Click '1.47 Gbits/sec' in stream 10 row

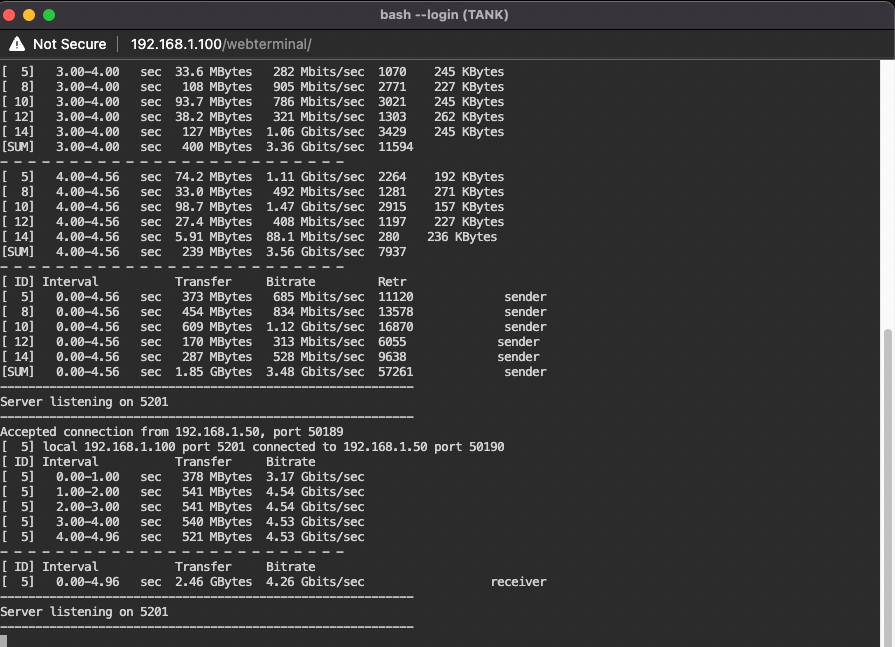pyautogui.click(x=315, y=207)
